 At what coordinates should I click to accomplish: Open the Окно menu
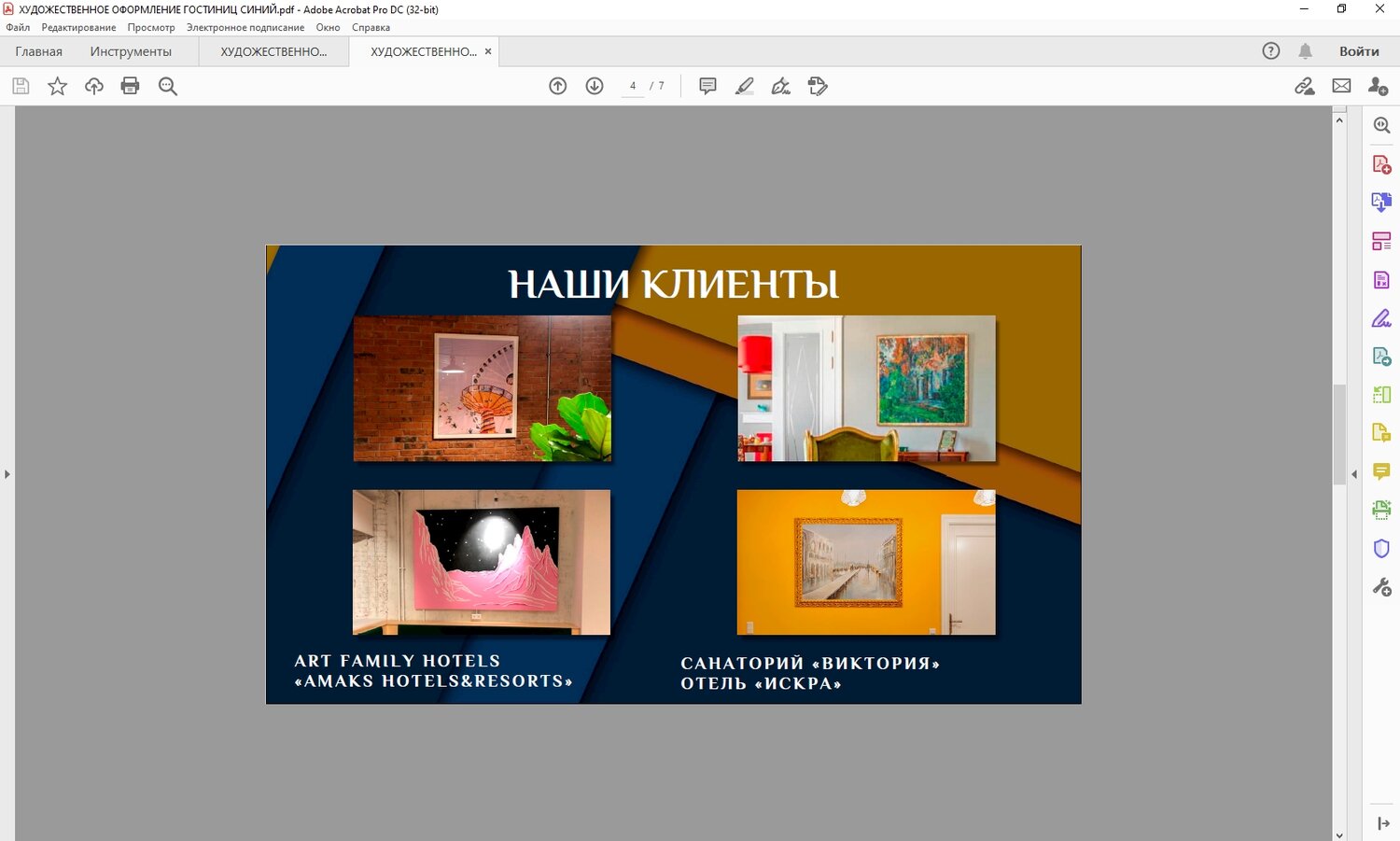pos(328,27)
